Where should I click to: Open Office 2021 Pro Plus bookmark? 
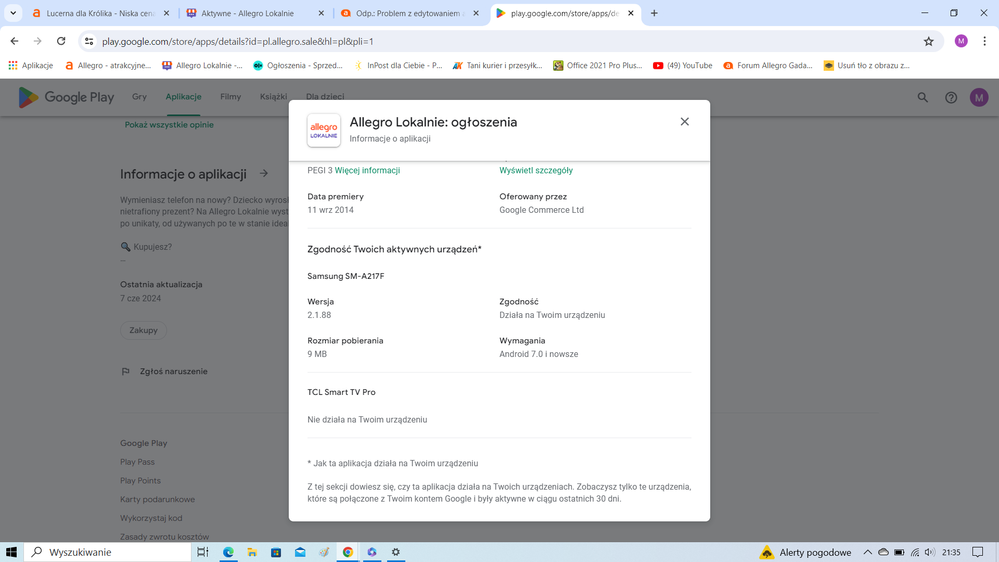[x=598, y=66]
